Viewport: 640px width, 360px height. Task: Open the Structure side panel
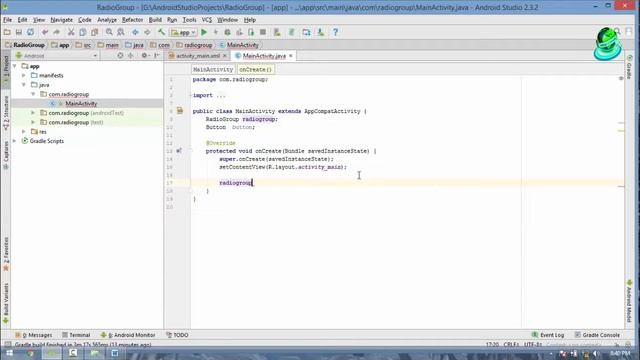click(x=6, y=113)
